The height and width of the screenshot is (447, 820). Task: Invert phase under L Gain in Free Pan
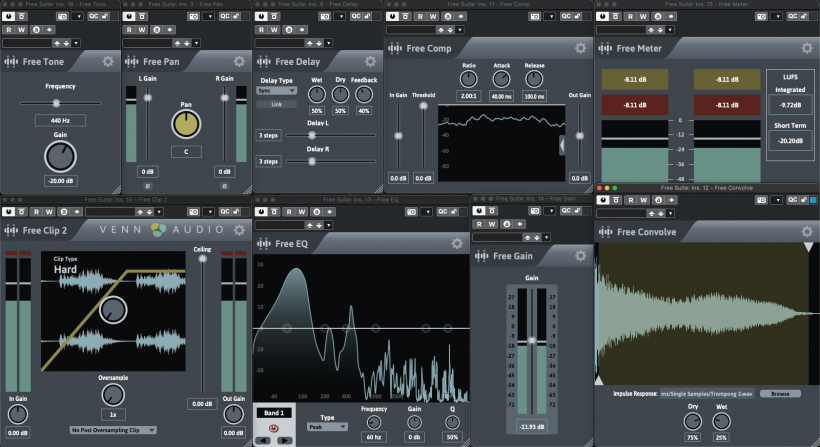coord(148,185)
